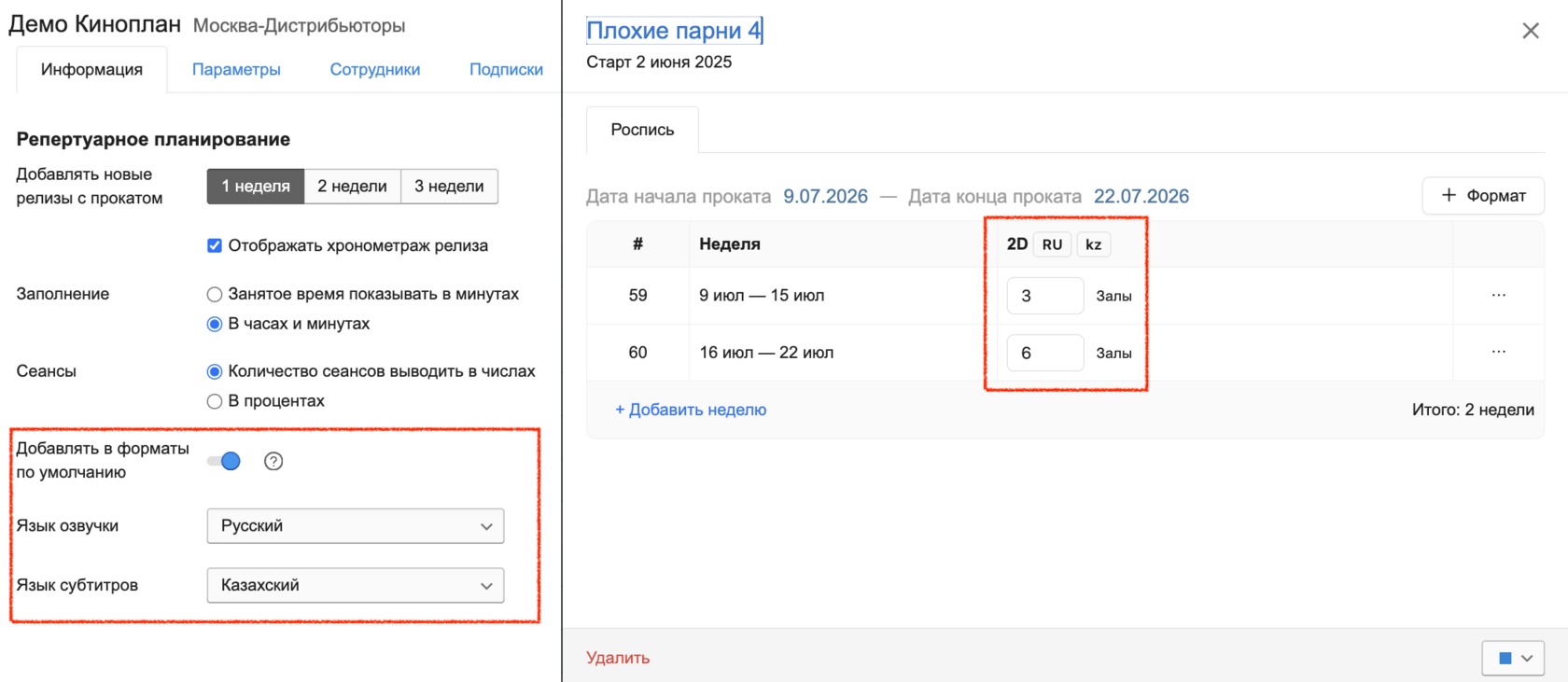Close the release panel with the X icon
Viewport: 1568px width, 682px height.
pos(1531,31)
